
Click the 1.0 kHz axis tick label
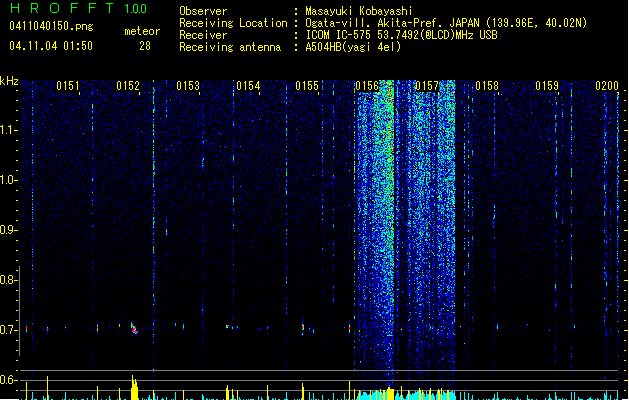(x=8, y=180)
